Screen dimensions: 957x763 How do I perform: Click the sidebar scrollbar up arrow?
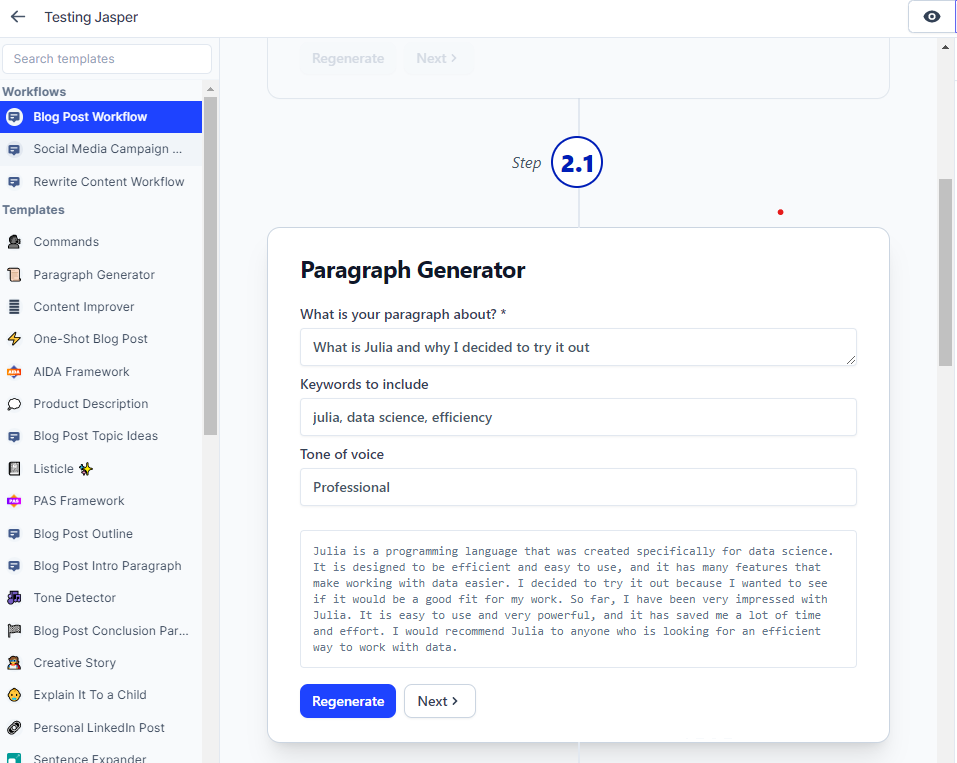(x=211, y=89)
